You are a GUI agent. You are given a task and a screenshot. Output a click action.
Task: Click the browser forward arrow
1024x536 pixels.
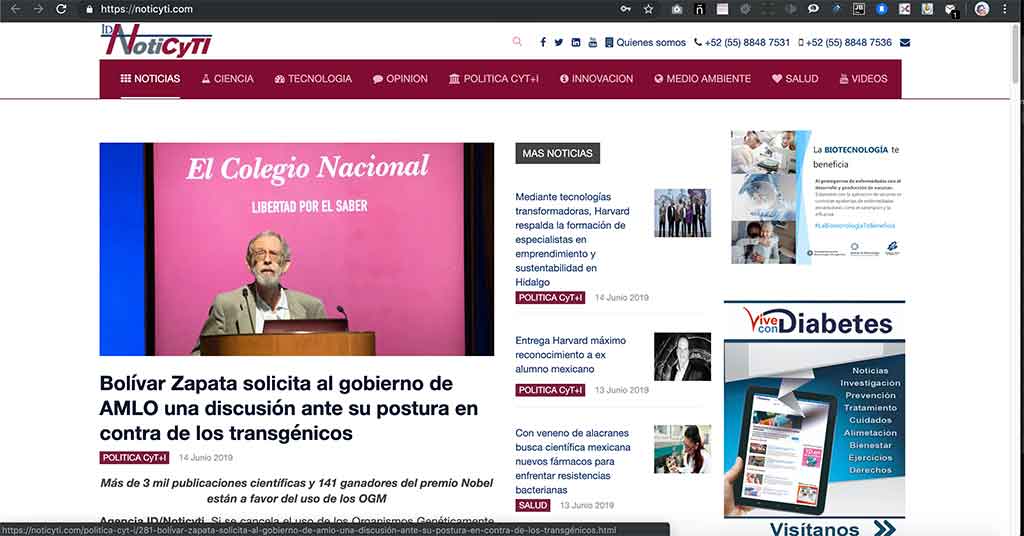coord(39,9)
